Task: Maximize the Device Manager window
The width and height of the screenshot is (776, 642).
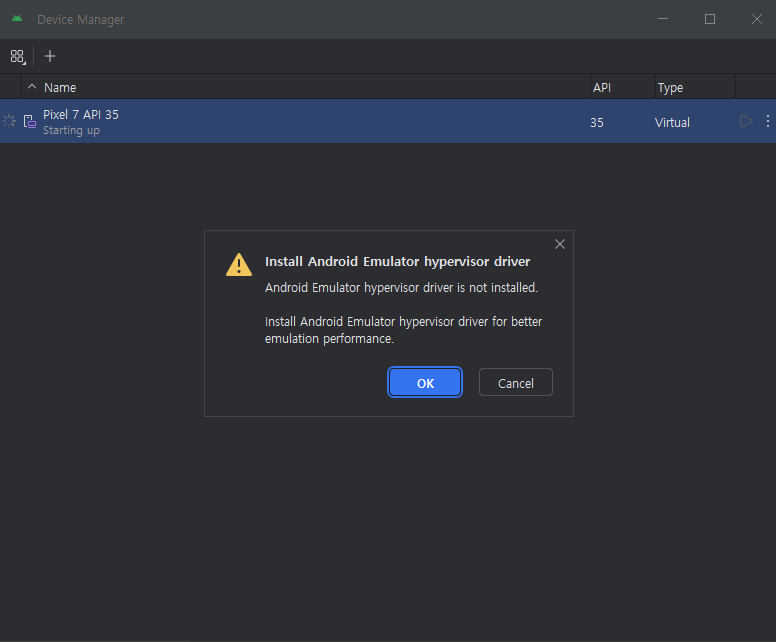Action: [710, 19]
